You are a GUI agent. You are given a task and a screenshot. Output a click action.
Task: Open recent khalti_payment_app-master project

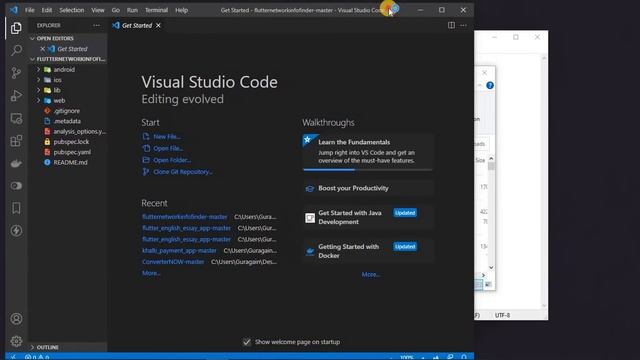179,251
